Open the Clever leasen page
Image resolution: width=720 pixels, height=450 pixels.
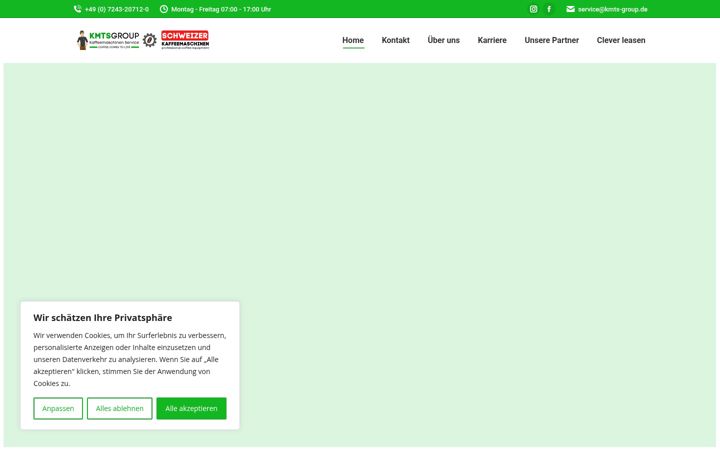pos(621,40)
